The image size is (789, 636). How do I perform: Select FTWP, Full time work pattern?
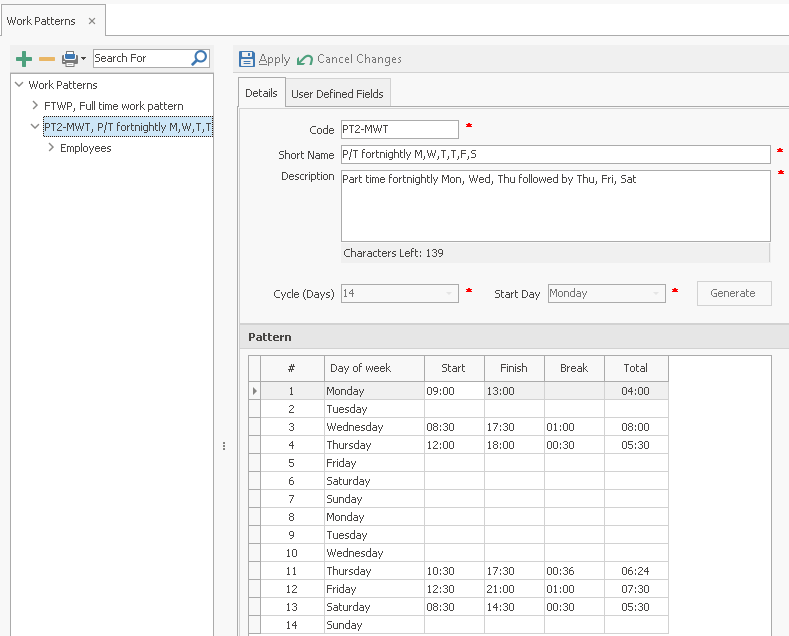114,106
